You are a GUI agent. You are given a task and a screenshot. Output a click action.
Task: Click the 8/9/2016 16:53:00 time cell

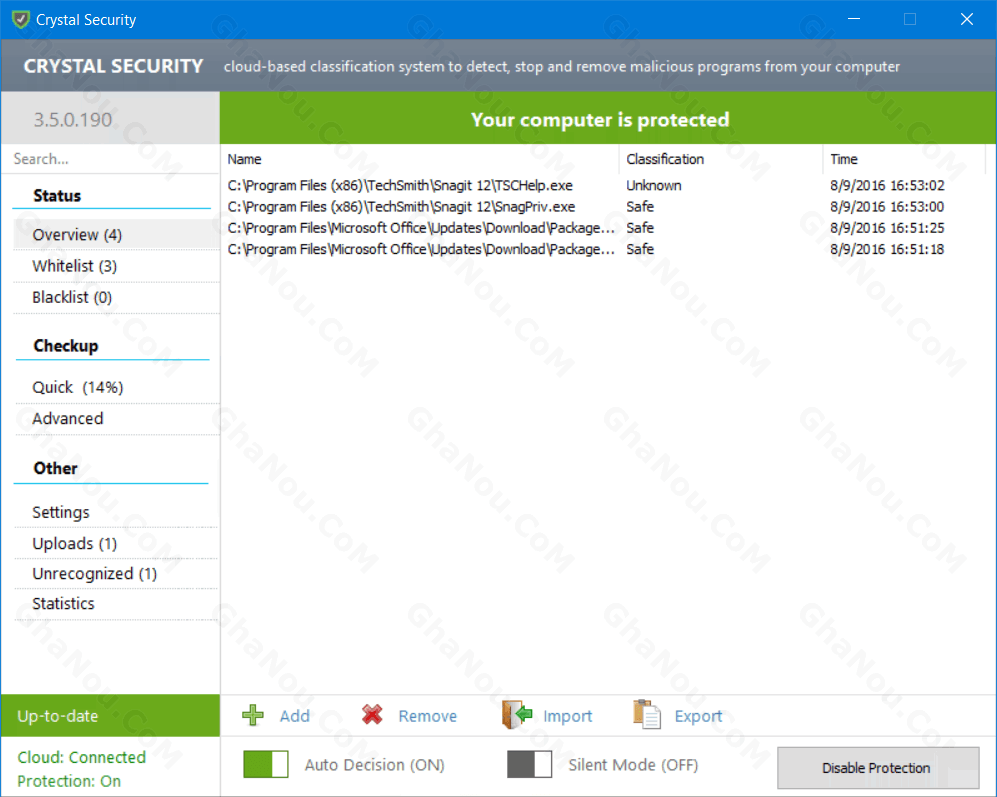point(886,207)
